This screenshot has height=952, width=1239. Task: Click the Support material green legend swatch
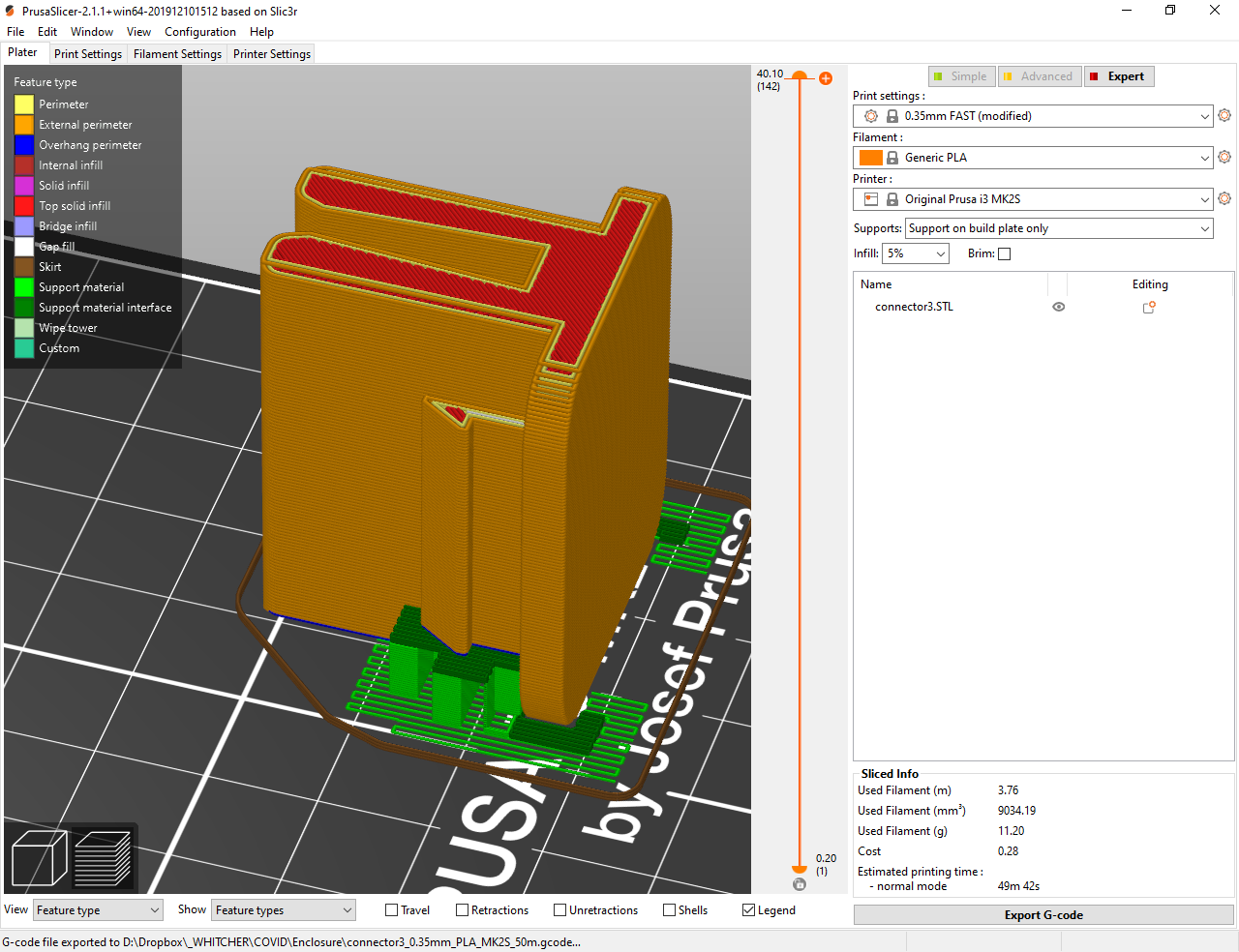(x=24, y=287)
